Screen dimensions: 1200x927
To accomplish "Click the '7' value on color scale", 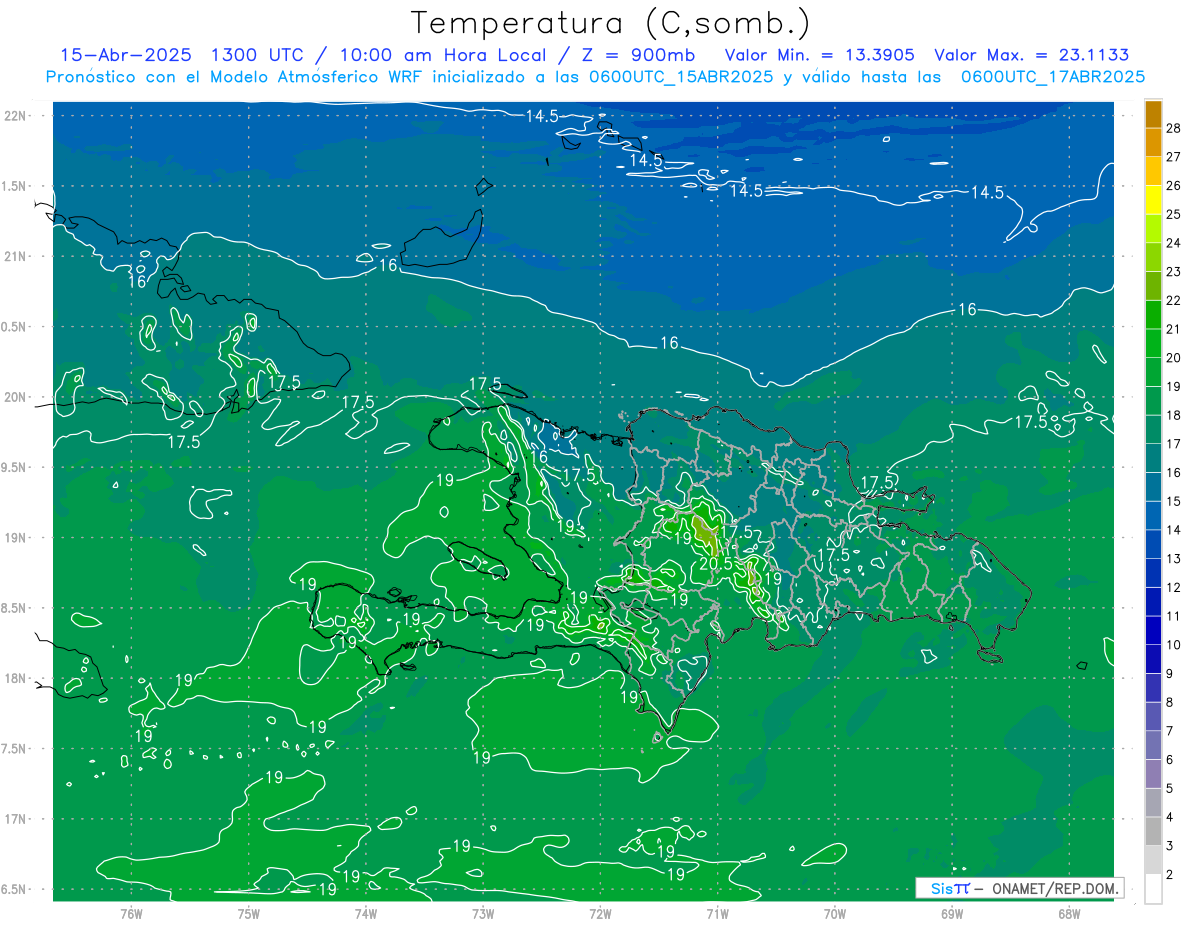I will (1170, 731).
